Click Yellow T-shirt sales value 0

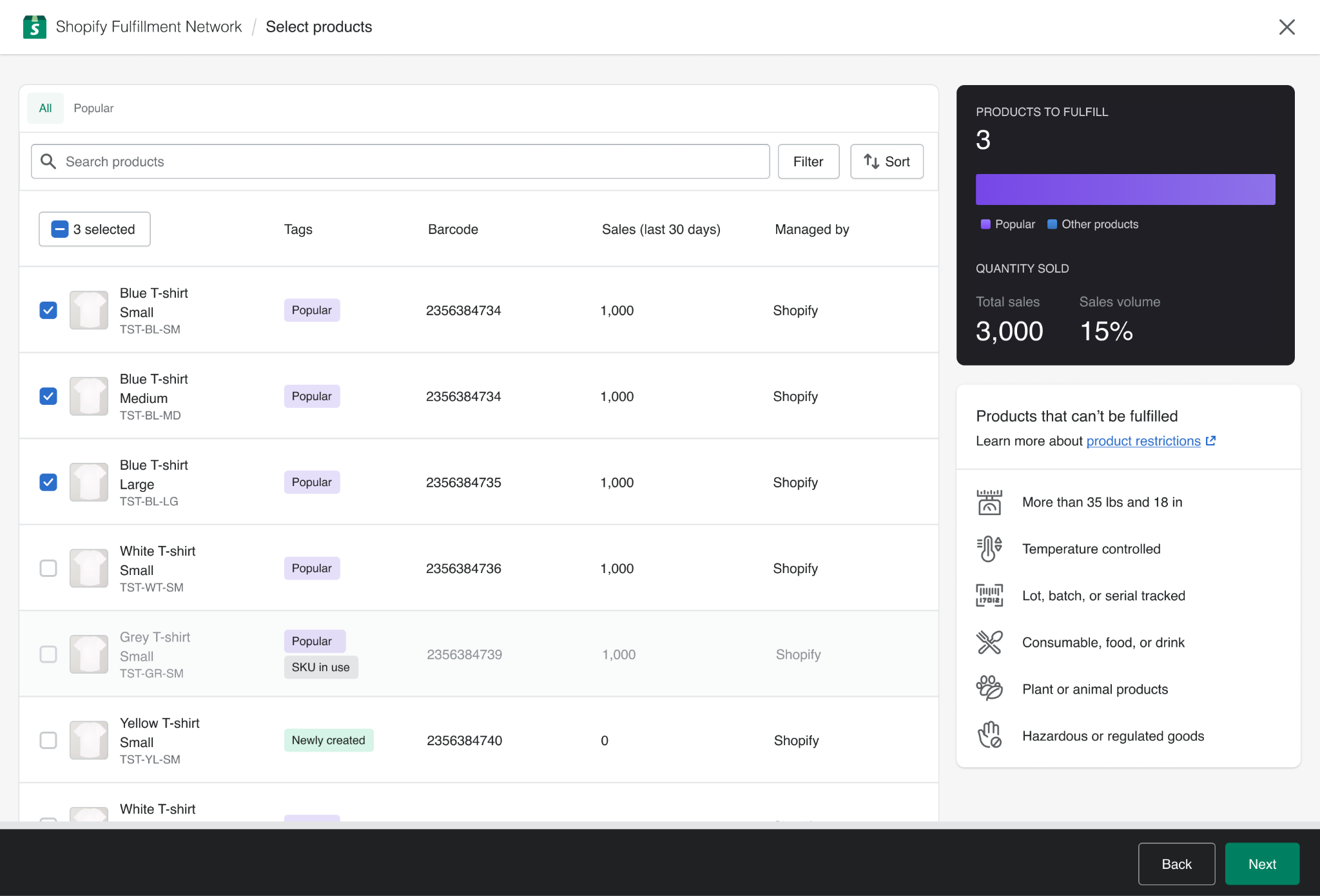(605, 740)
